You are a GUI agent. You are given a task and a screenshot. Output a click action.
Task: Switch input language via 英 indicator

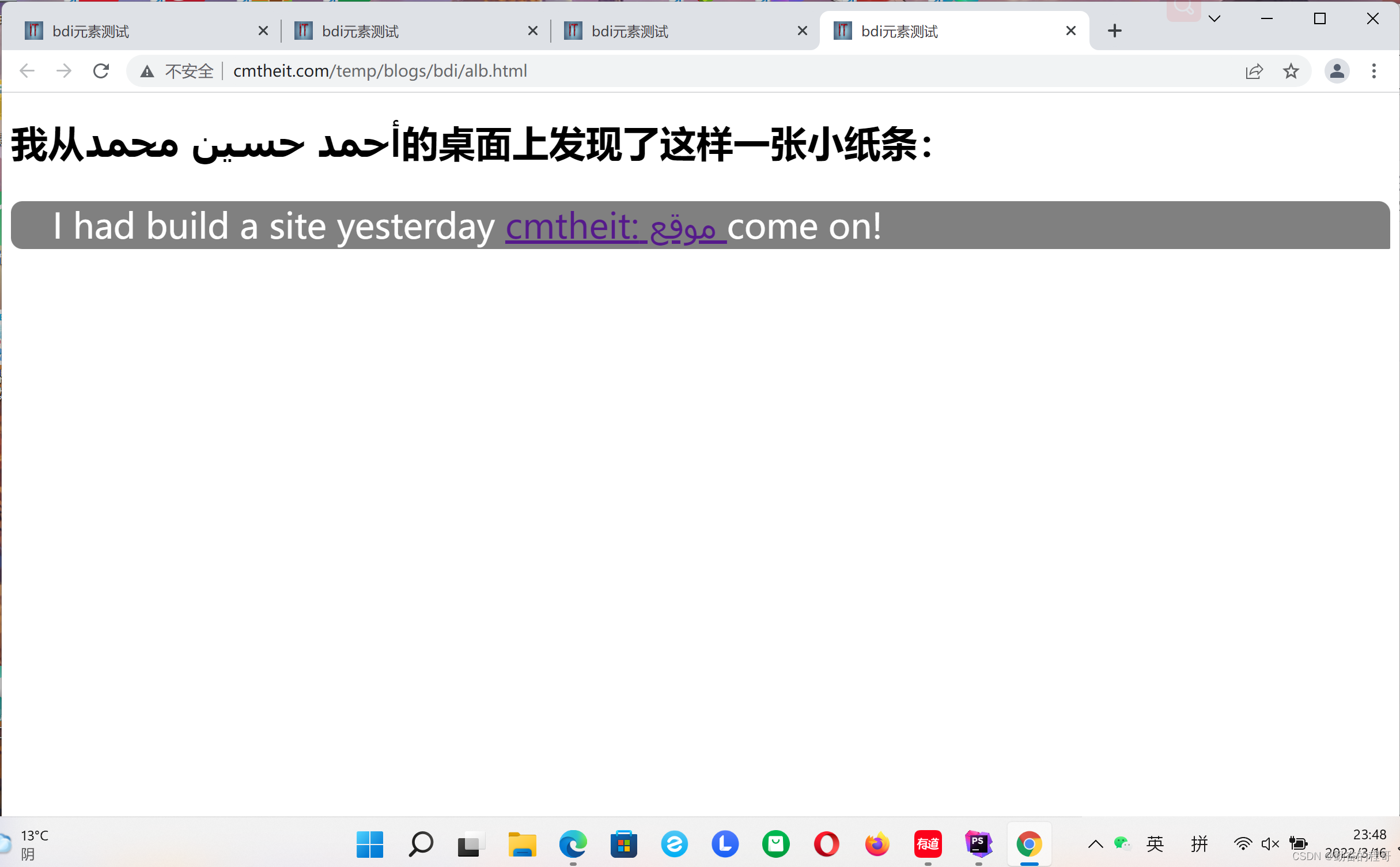tap(1155, 845)
